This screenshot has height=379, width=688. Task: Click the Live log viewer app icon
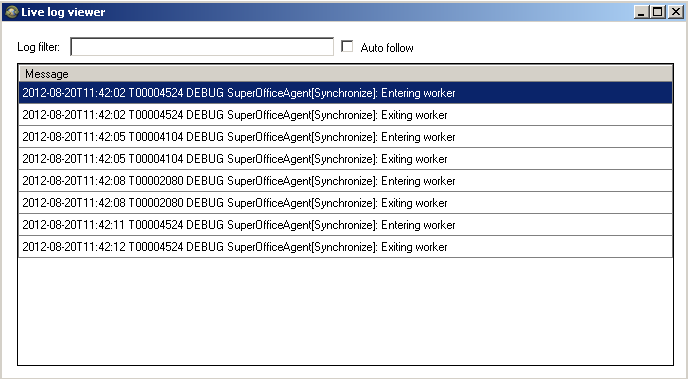point(11,12)
